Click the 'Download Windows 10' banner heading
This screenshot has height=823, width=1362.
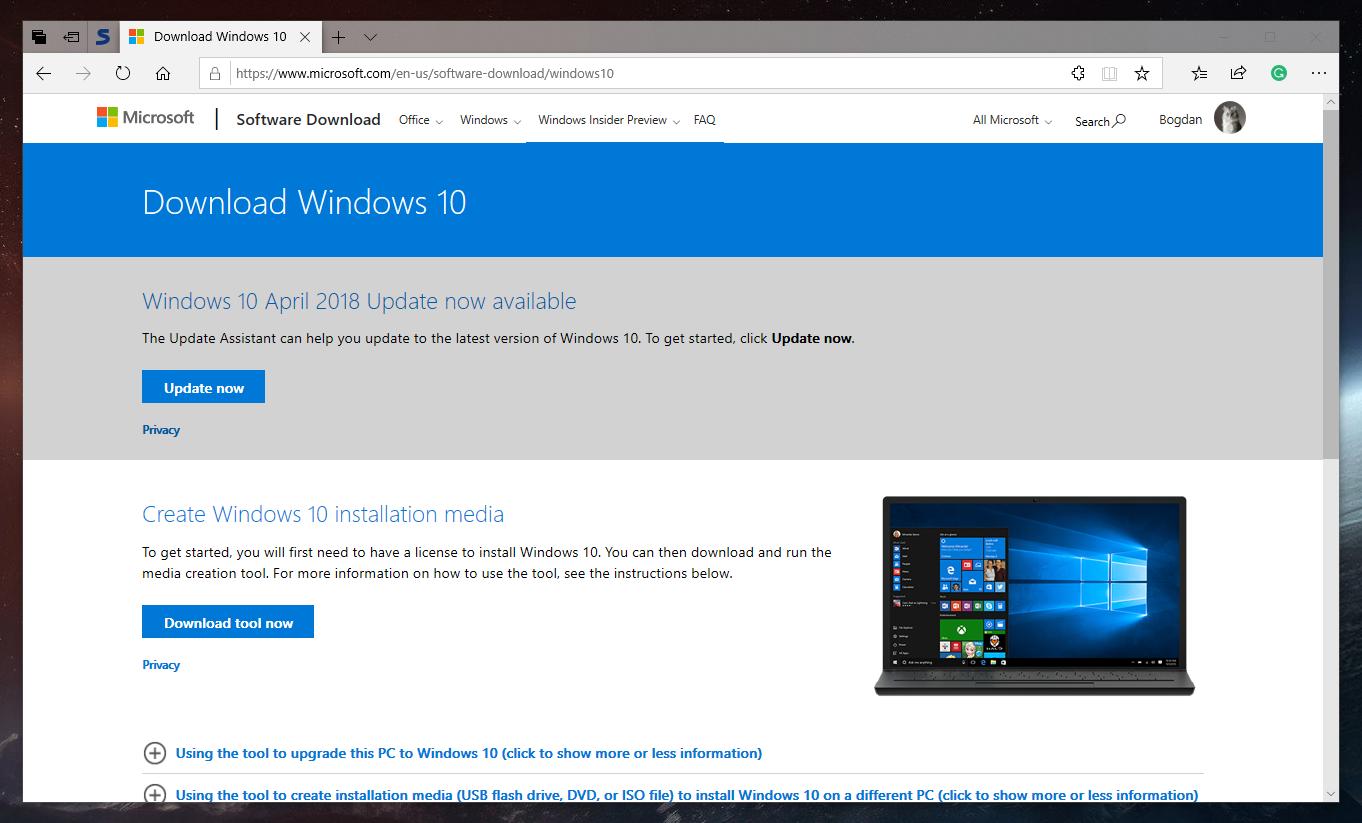(304, 202)
